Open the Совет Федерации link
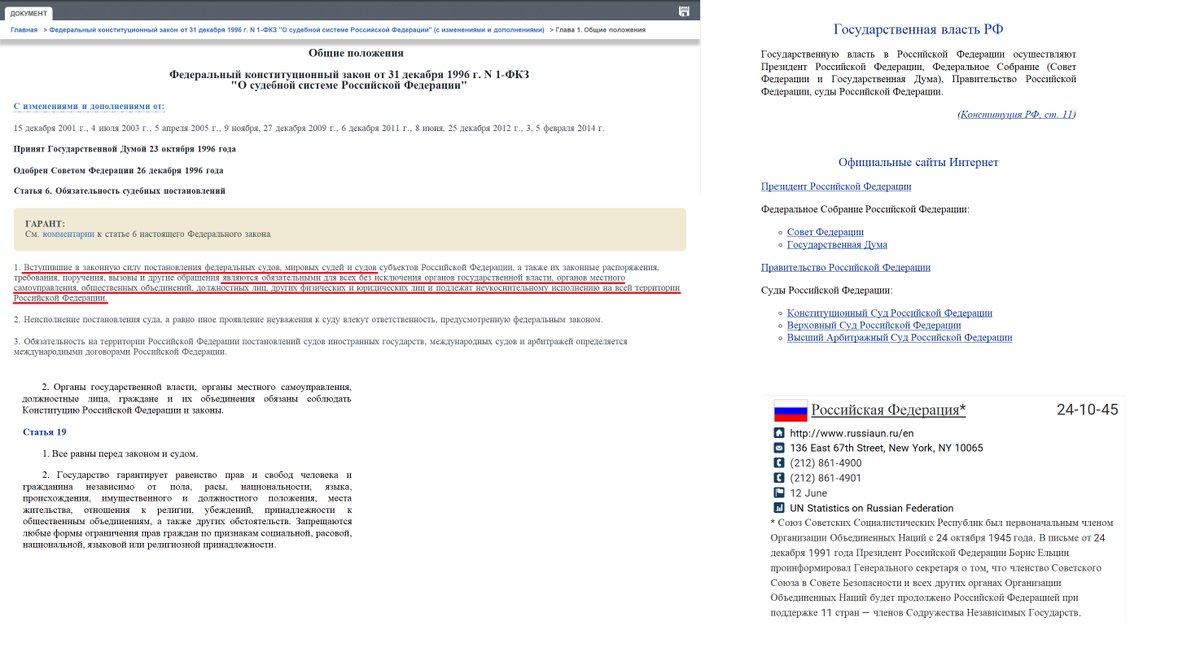 (826, 232)
